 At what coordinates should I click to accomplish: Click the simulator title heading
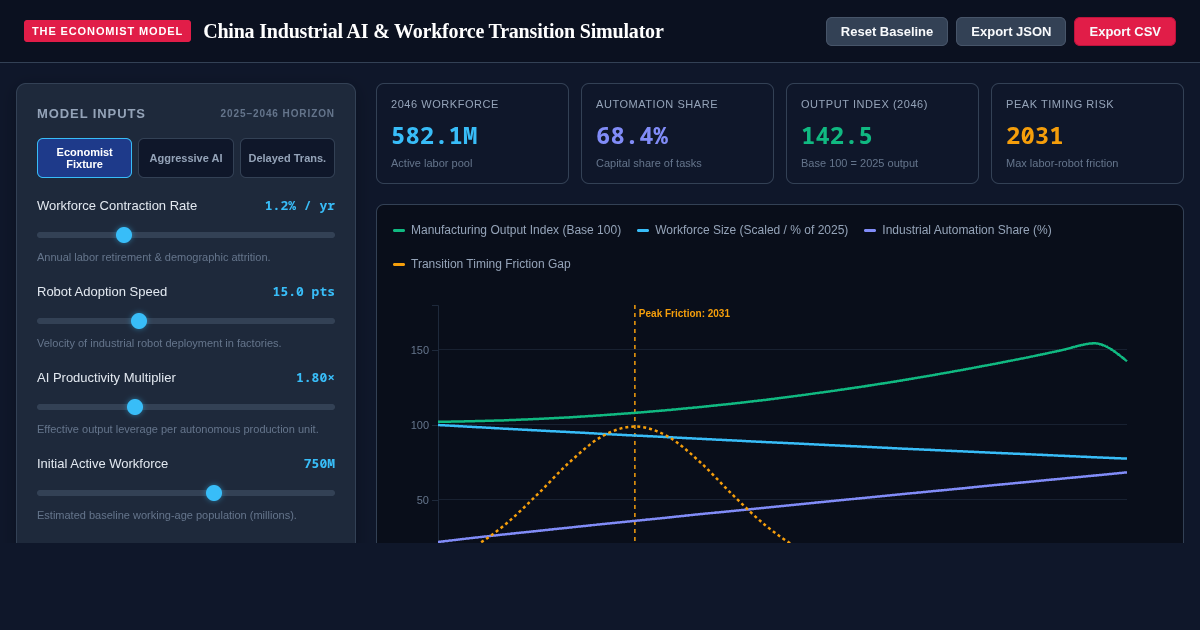tap(433, 31)
